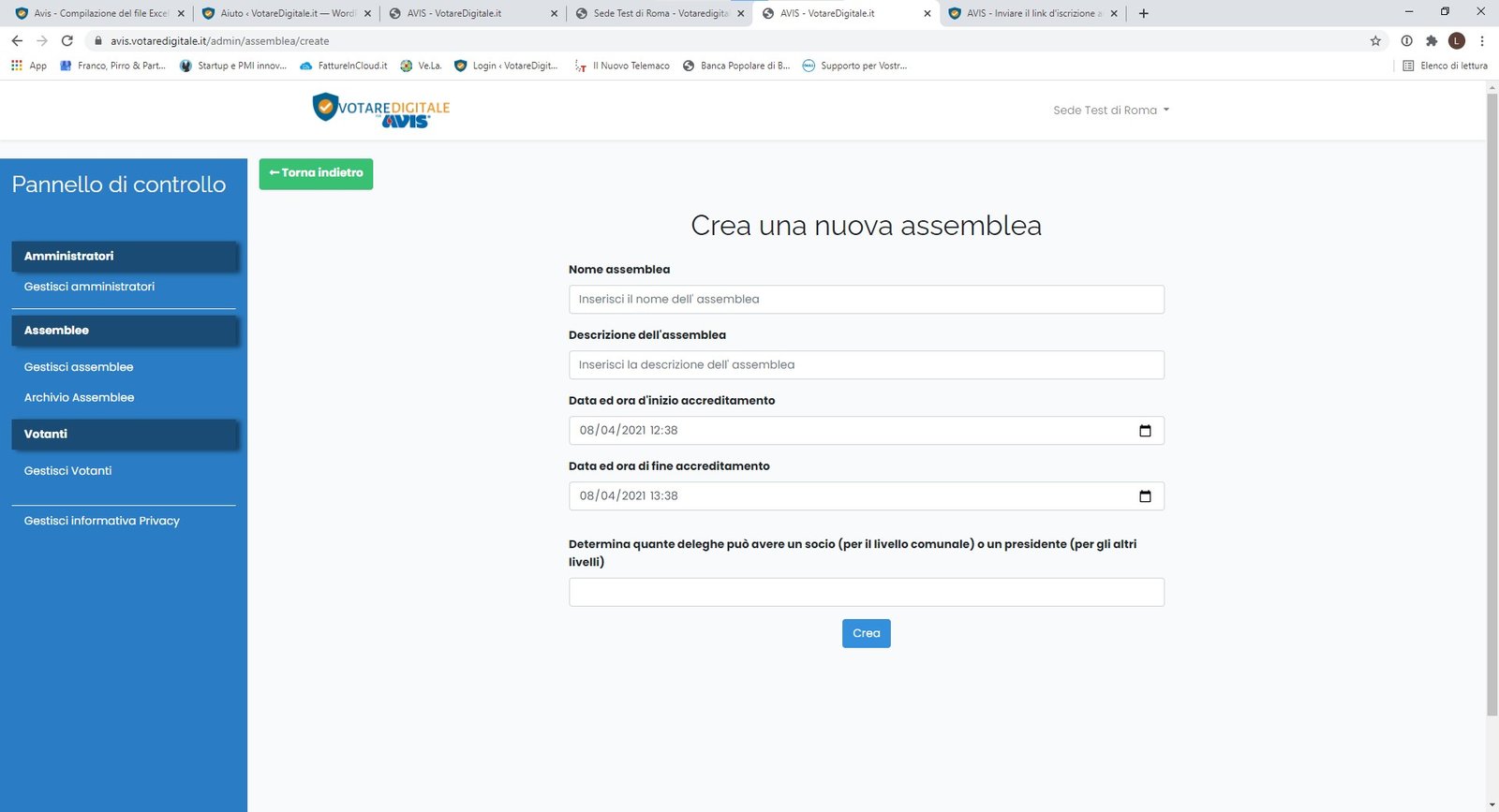Click the browser reload icon
This screenshot has height=812, width=1499.
(67, 41)
